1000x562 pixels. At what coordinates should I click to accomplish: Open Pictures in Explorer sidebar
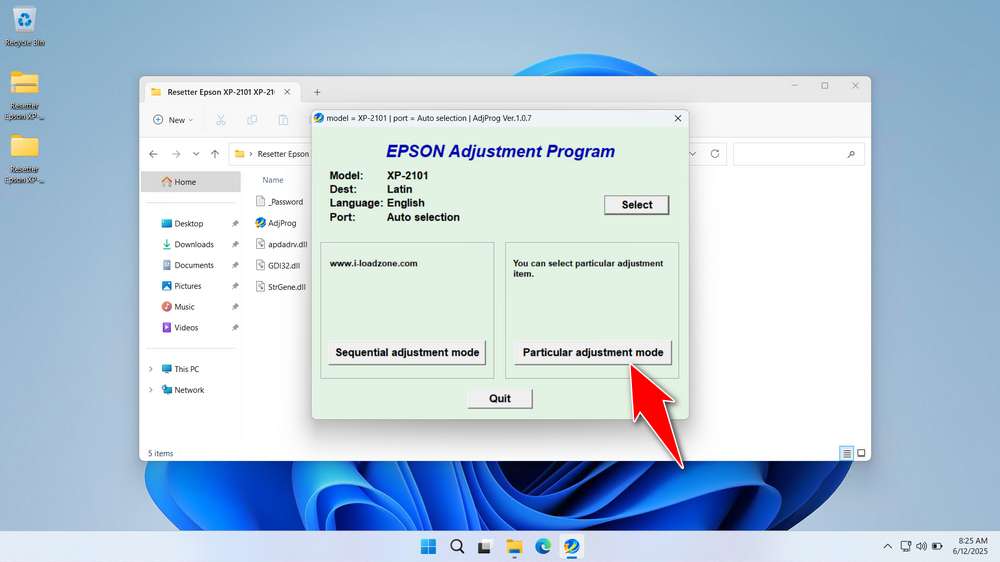[x=188, y=286]
